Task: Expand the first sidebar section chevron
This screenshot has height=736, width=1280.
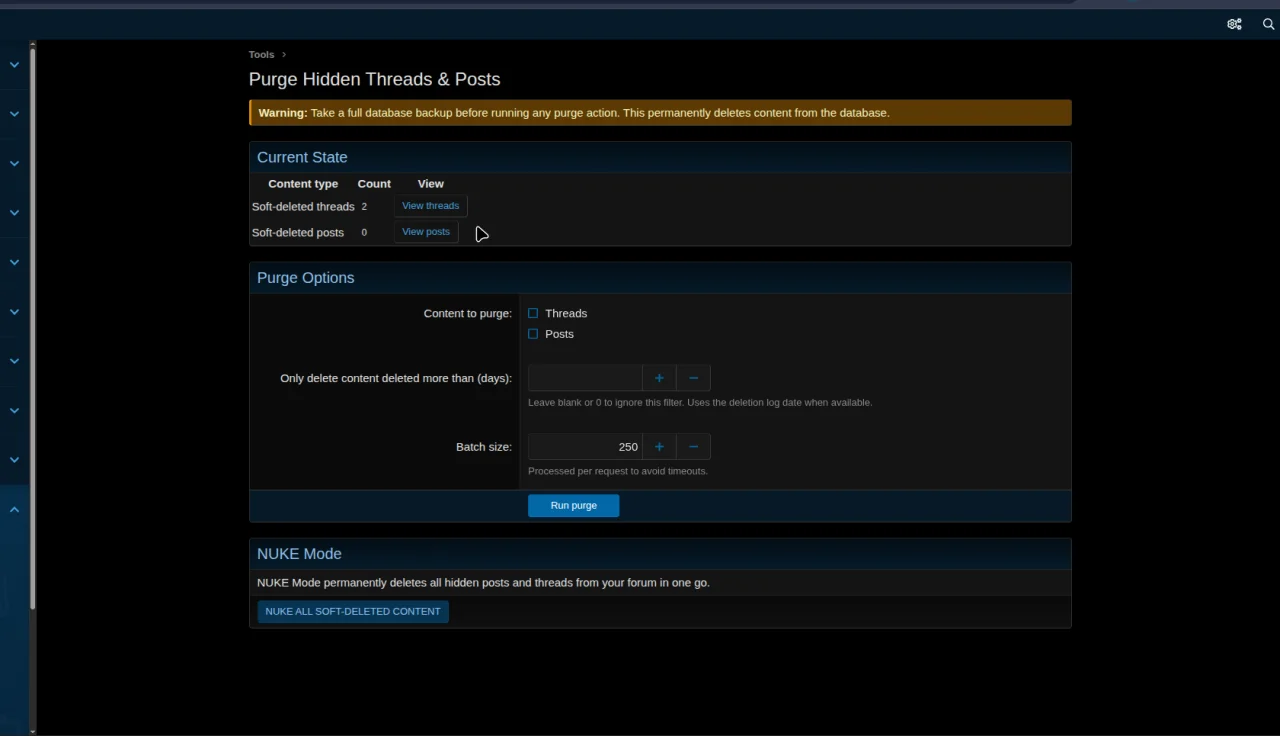Action: (x=14, y=64)
